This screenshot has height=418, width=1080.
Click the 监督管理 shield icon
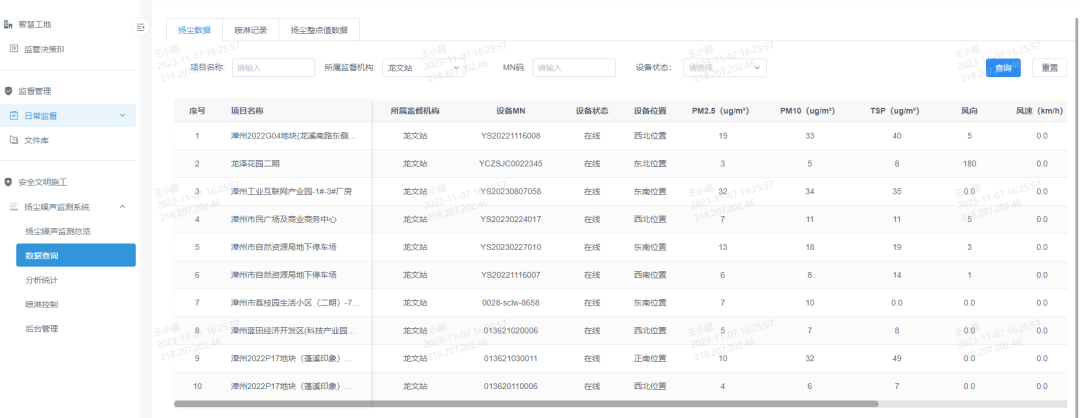click(8, 91)
